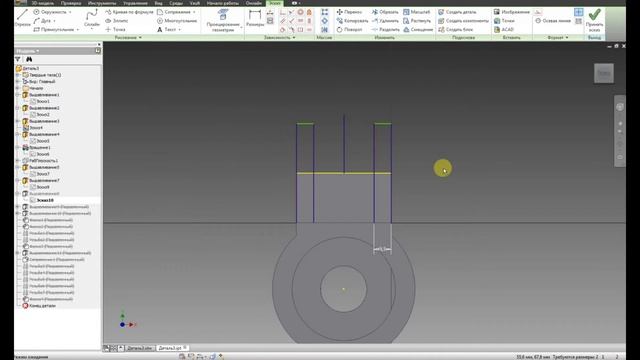
Task: Select the Прямоугольник rectangle tool
Action: click(53, 29)
